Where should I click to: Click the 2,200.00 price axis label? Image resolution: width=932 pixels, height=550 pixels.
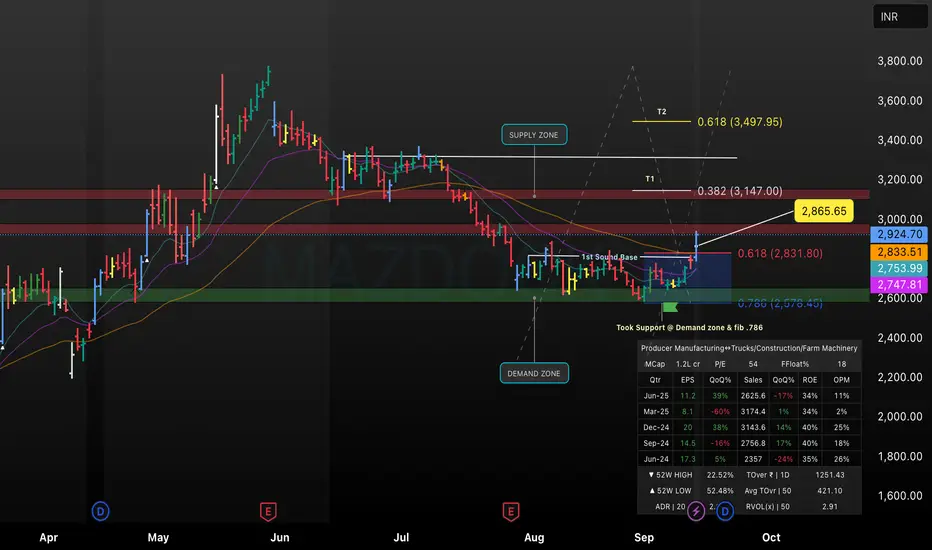pyautogui.click(x=900, y=377)
